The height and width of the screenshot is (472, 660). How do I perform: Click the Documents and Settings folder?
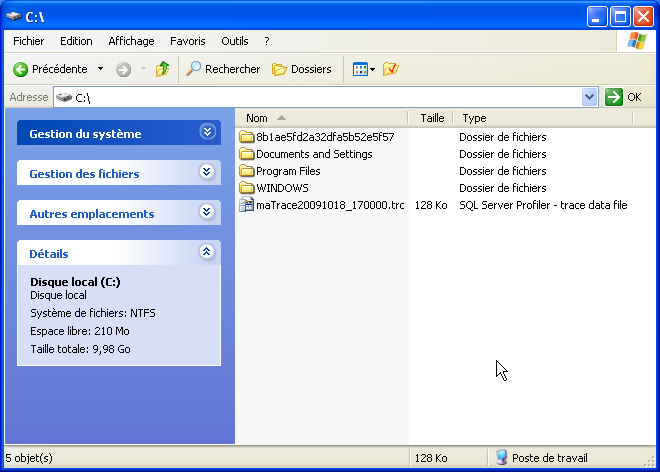[x=313, y=154]
